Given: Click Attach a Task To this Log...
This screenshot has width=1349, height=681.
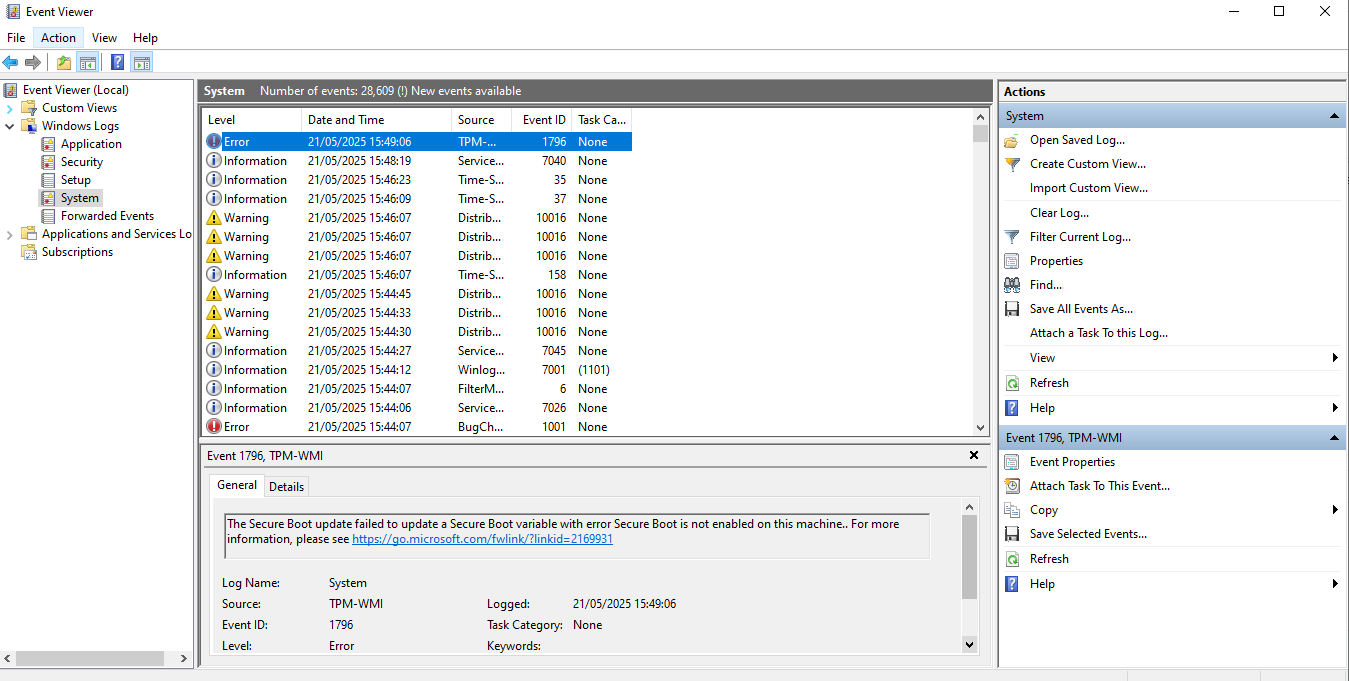Looking at the screenshot, I should [1099, 333].
